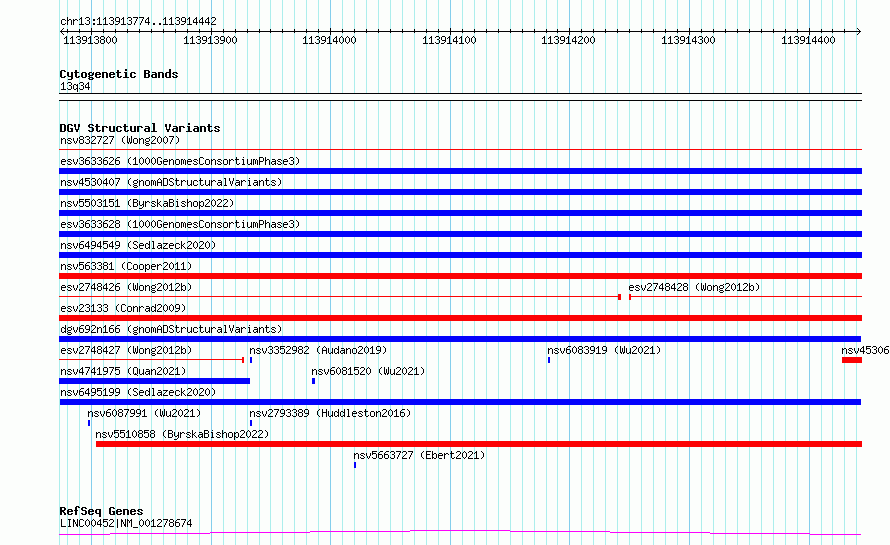The image size is (890, 545).
Task: Click ruler position 113913900
Action: [x=210, y=40]
